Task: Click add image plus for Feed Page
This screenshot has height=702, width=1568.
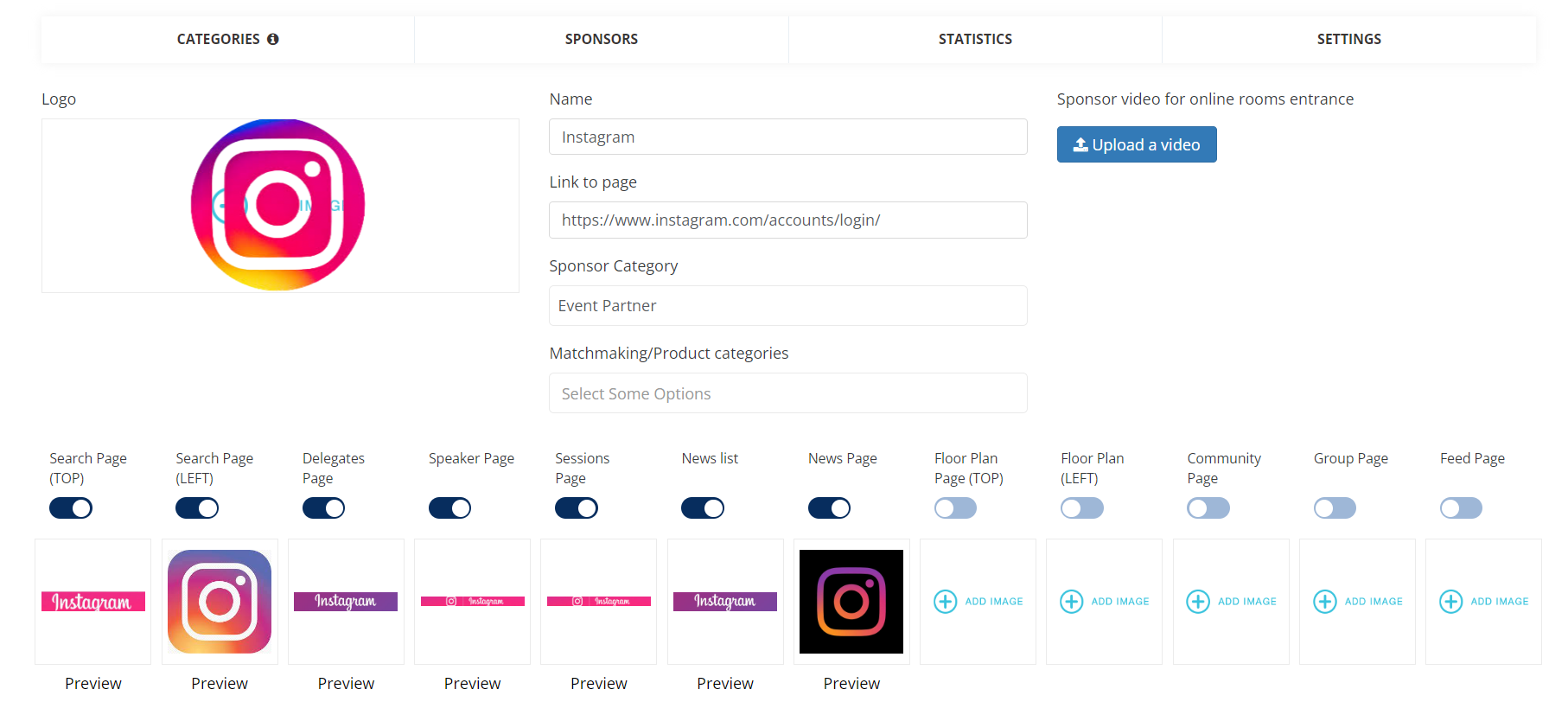Action: pyautogui.click(x=1451, y=602)
